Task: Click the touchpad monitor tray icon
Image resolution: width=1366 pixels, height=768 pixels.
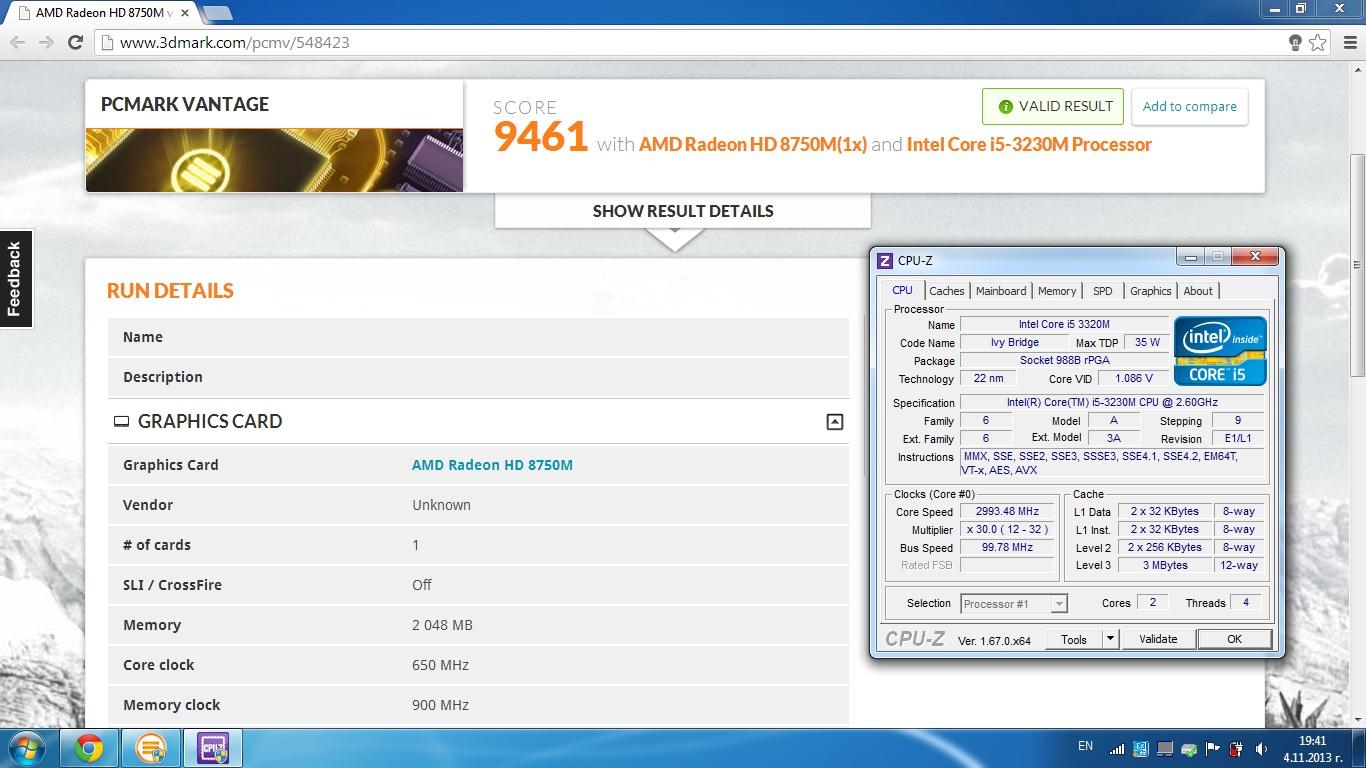Action: [1165, 748]
